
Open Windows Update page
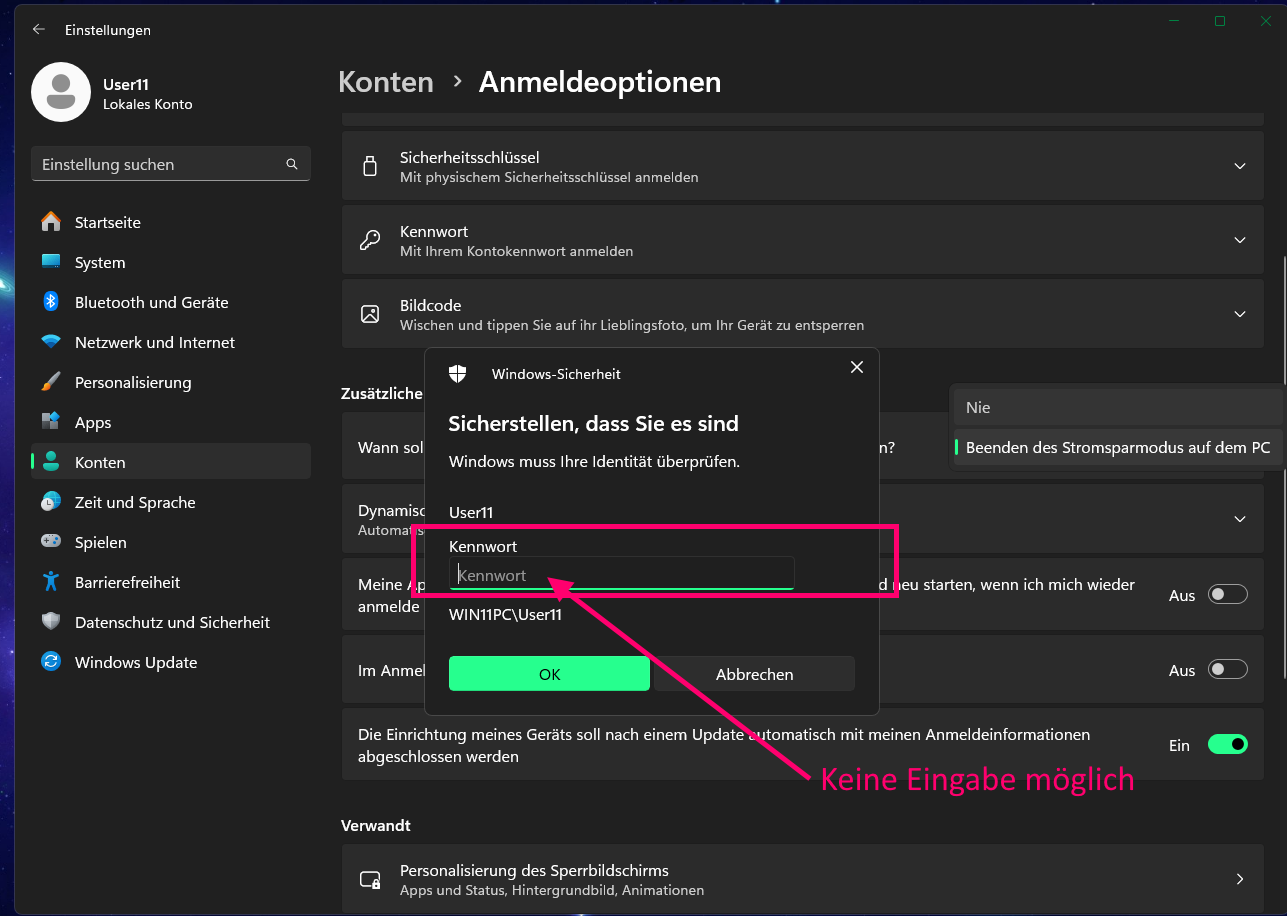coord(171,662)
